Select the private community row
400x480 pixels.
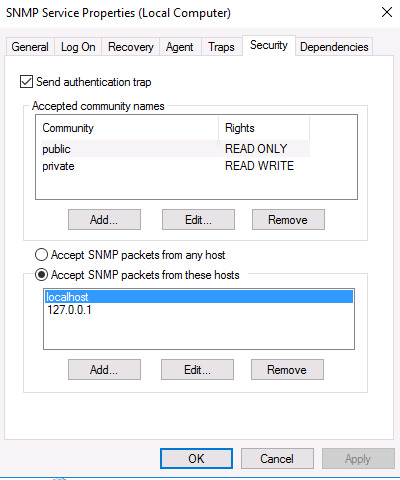pyautogui.click(x=176, y=166)
